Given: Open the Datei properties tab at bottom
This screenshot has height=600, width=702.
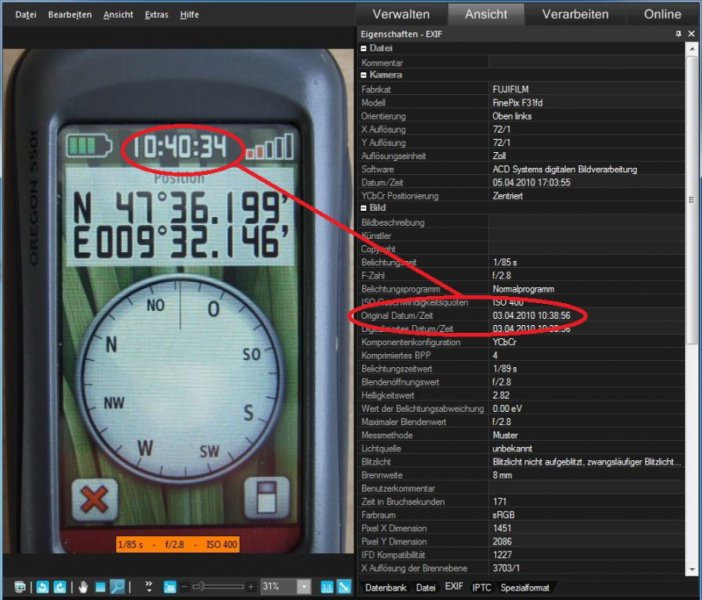Looking at the screenshot, I should pos(425,587).
